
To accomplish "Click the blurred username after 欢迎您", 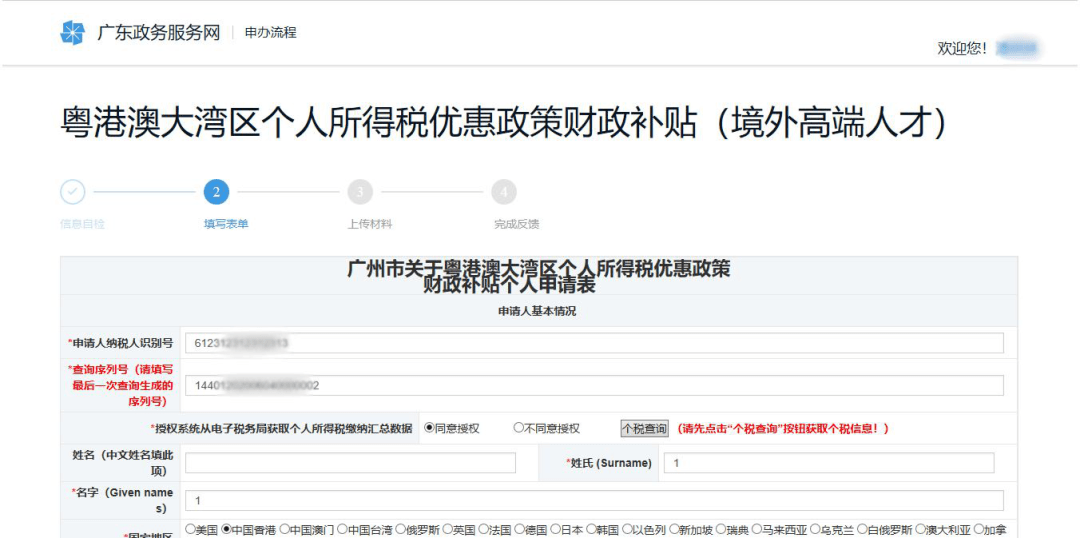I will click(x=1018, y=48).
